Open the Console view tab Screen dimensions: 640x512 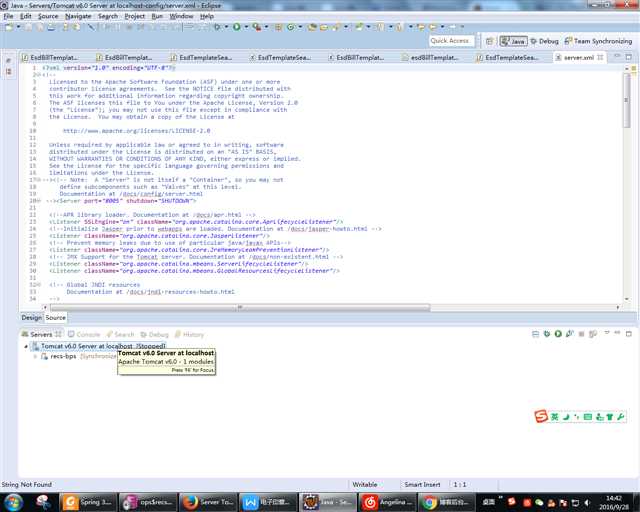[x=84, y=334]
